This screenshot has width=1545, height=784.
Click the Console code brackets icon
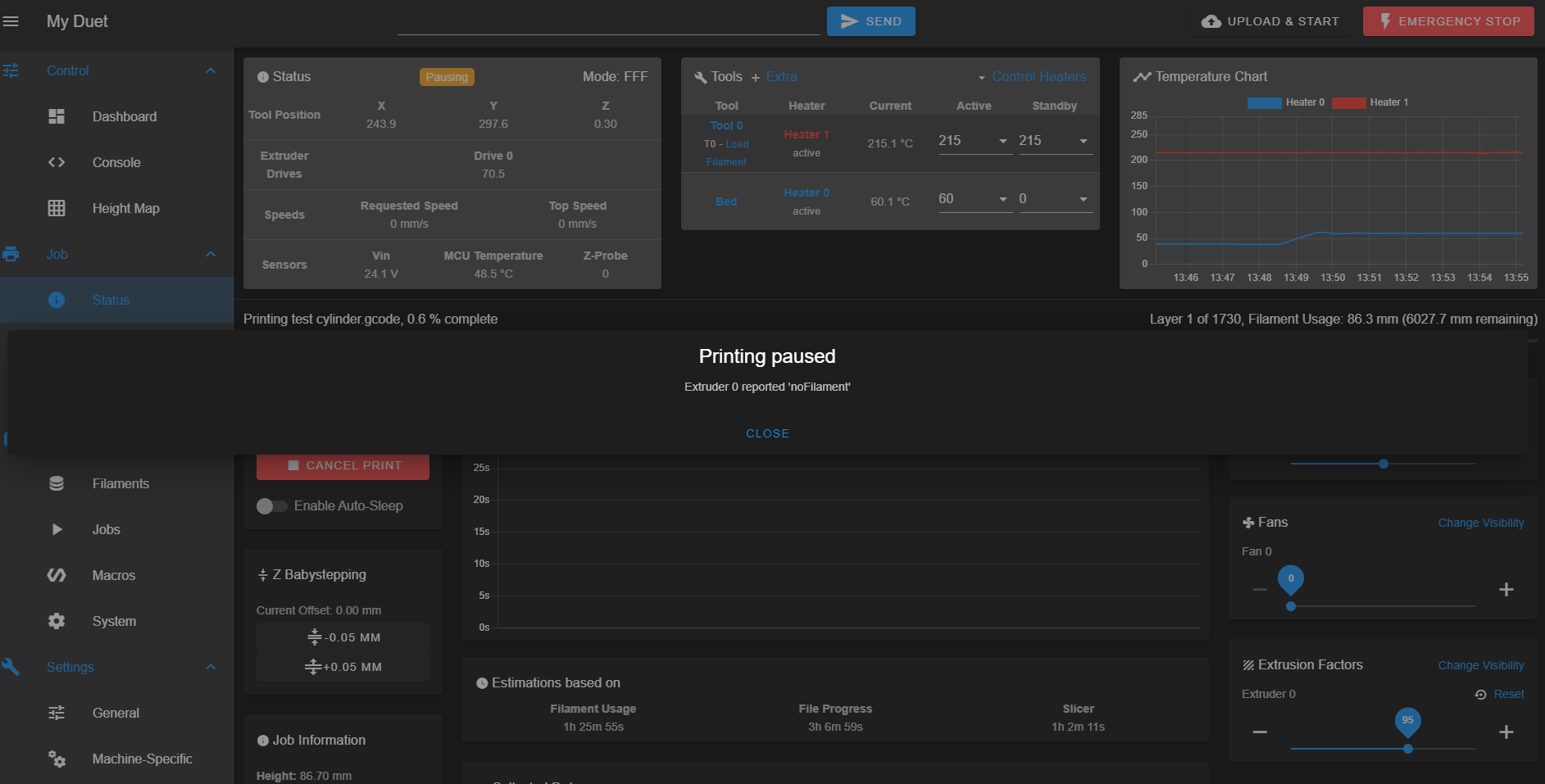57,162
